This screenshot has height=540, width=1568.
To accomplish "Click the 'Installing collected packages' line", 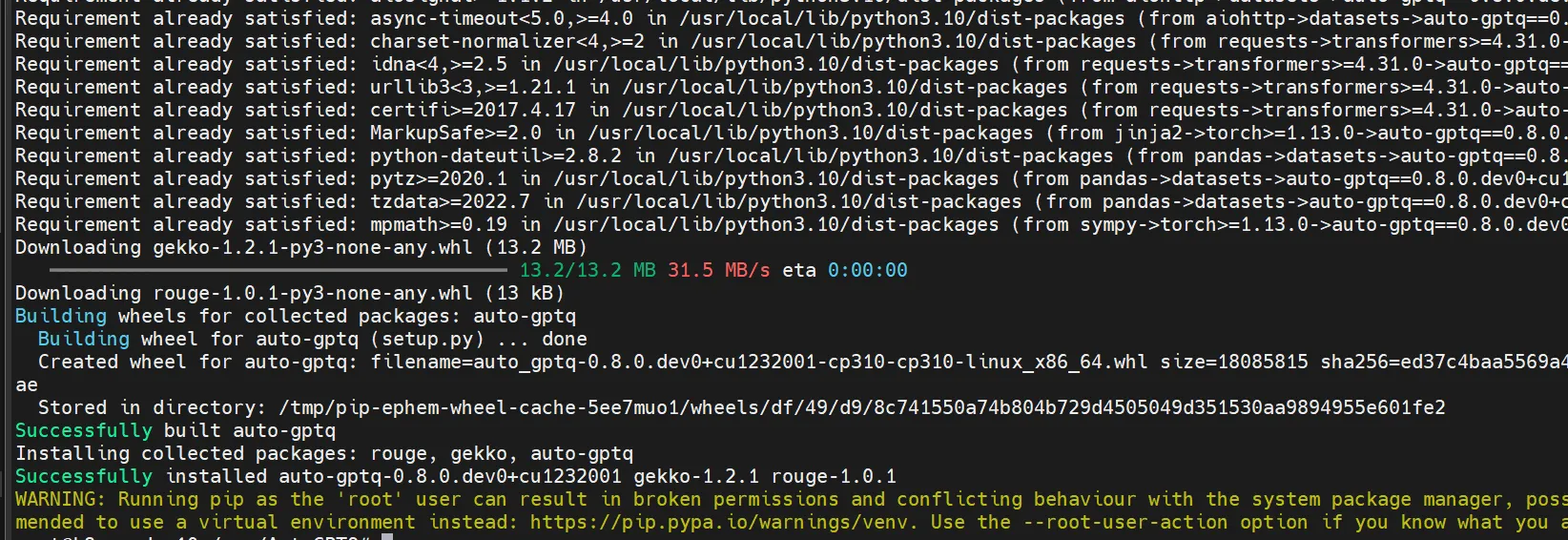I will coord(324,453).
